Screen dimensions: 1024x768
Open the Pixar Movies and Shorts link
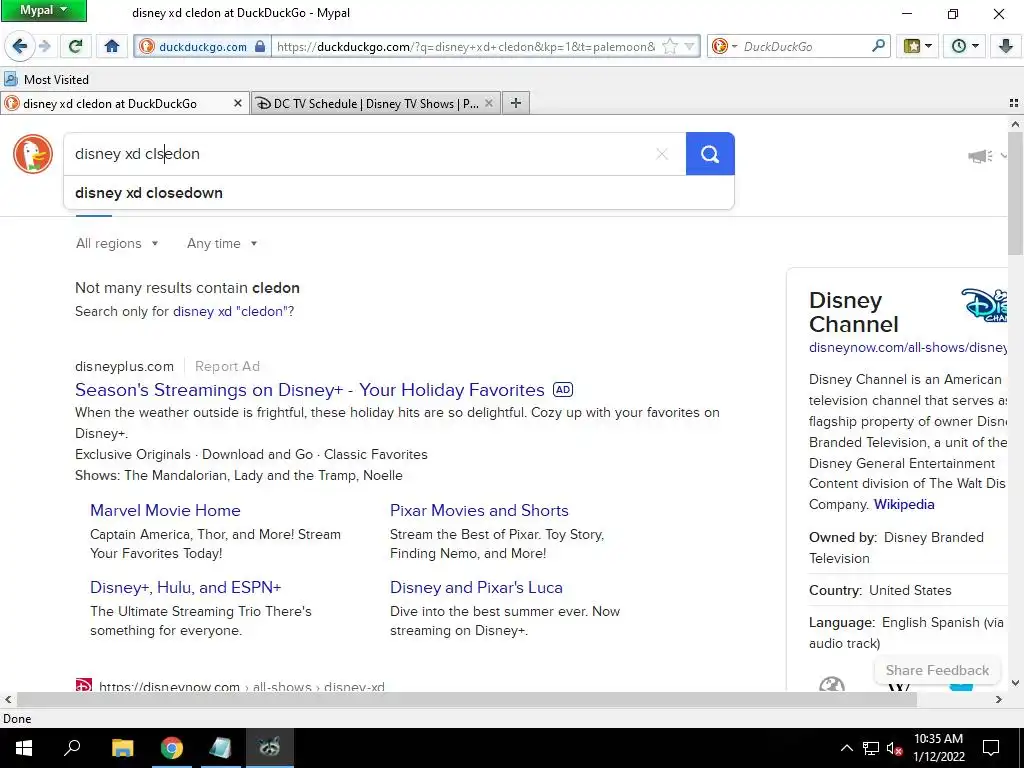pyautogui.click(x=479, y=511)
